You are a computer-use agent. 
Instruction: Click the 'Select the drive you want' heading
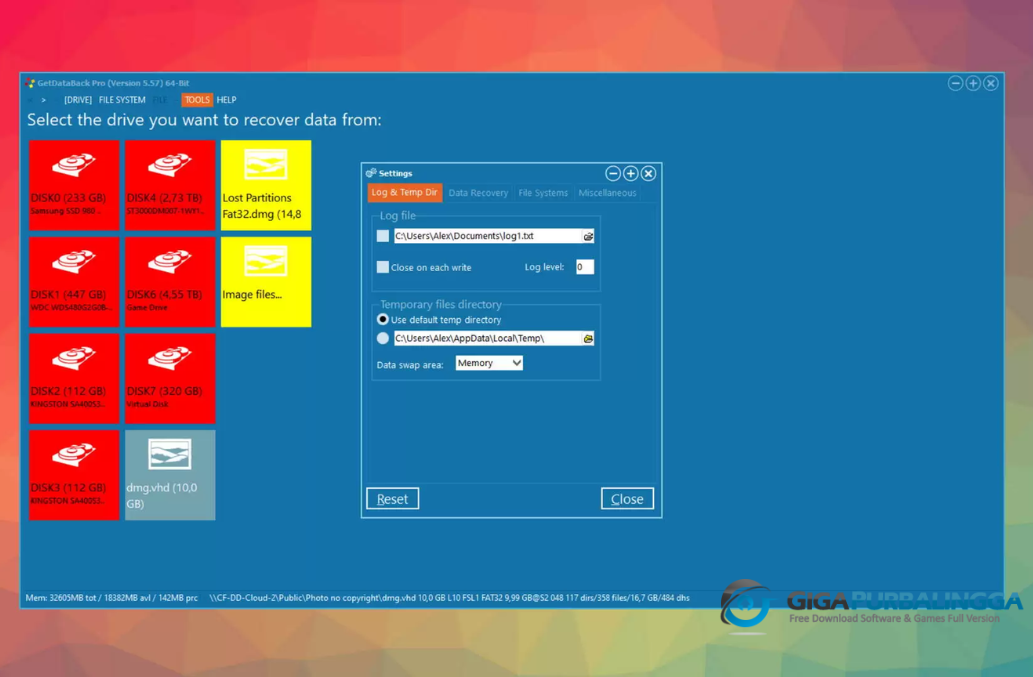pos(204,120)
